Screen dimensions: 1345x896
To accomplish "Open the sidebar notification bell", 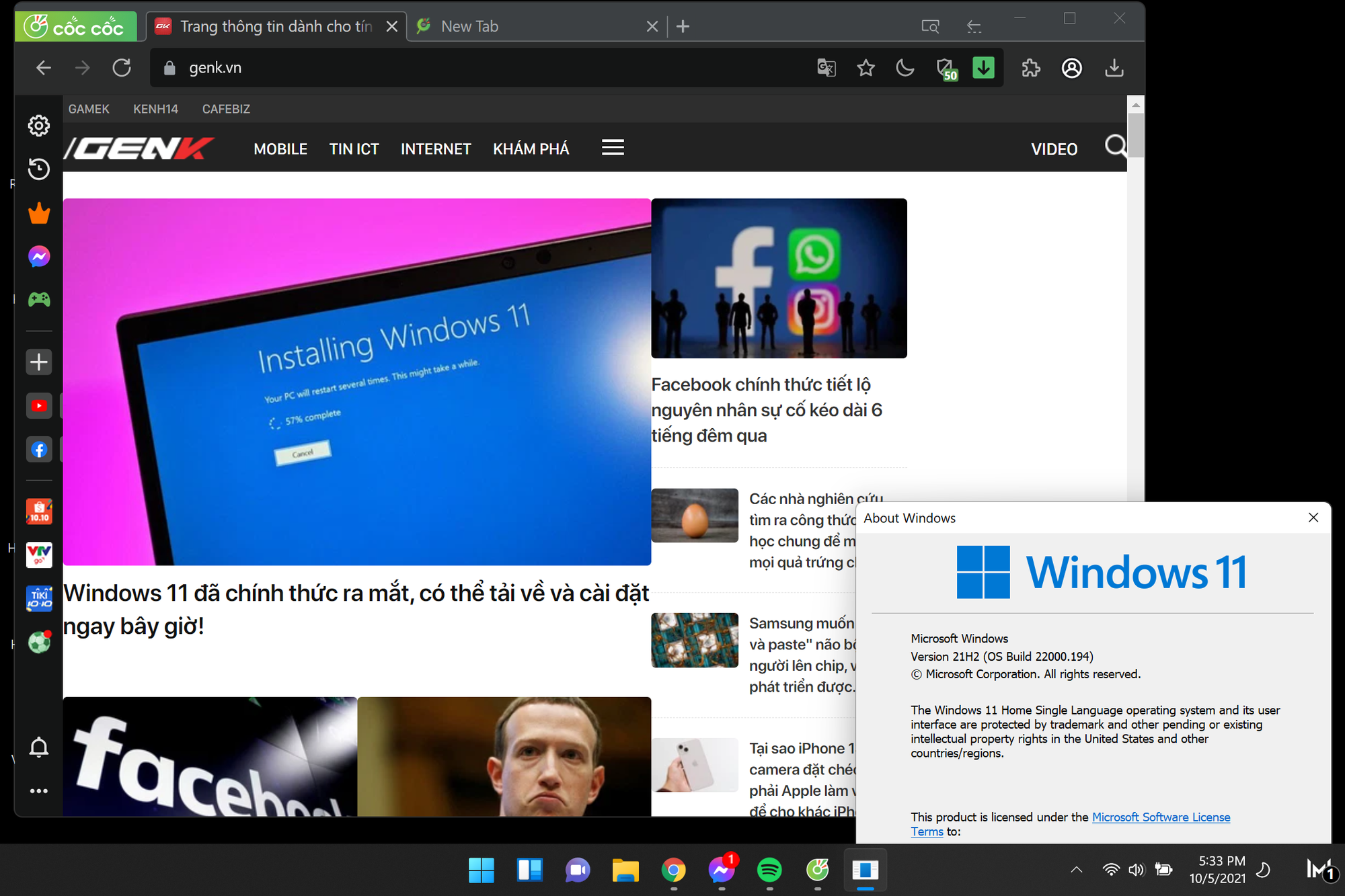I will point(39,747).
